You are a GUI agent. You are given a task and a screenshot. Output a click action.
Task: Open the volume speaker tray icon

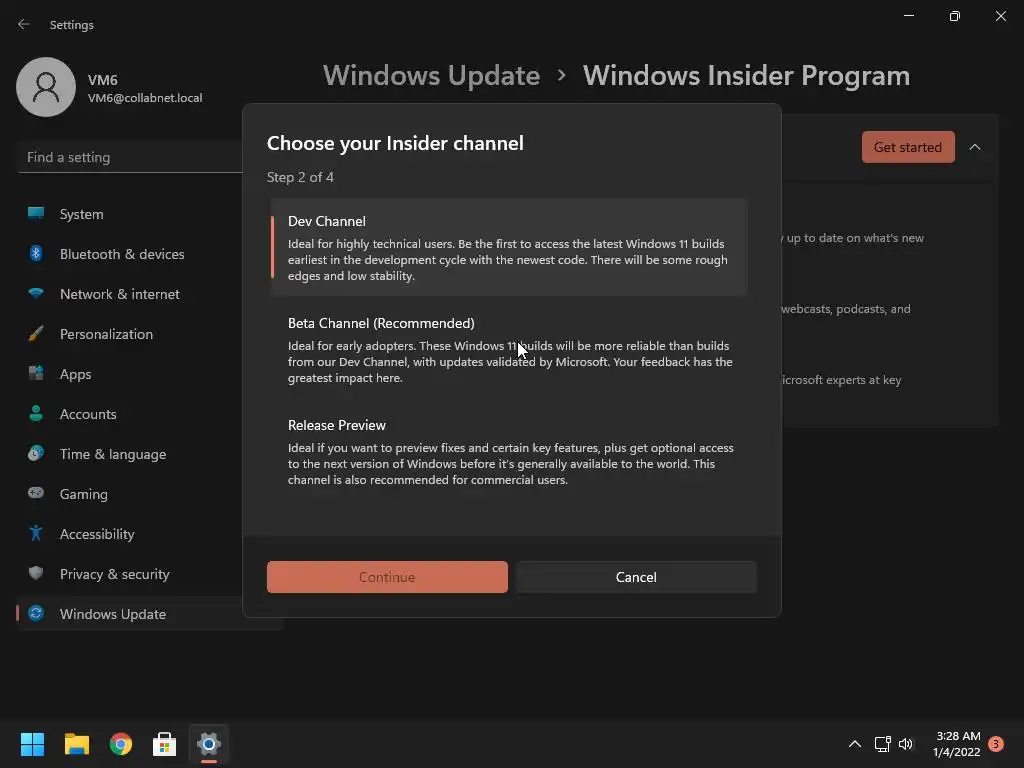click(906, 744)
